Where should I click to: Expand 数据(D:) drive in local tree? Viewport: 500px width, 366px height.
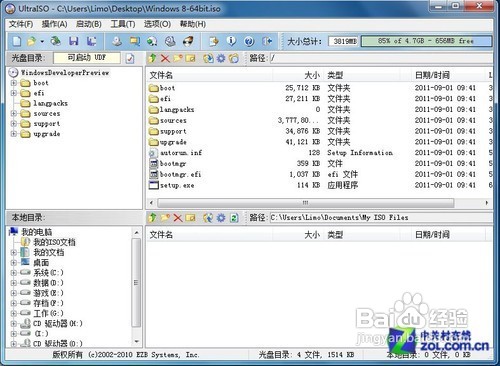(14, 283)
